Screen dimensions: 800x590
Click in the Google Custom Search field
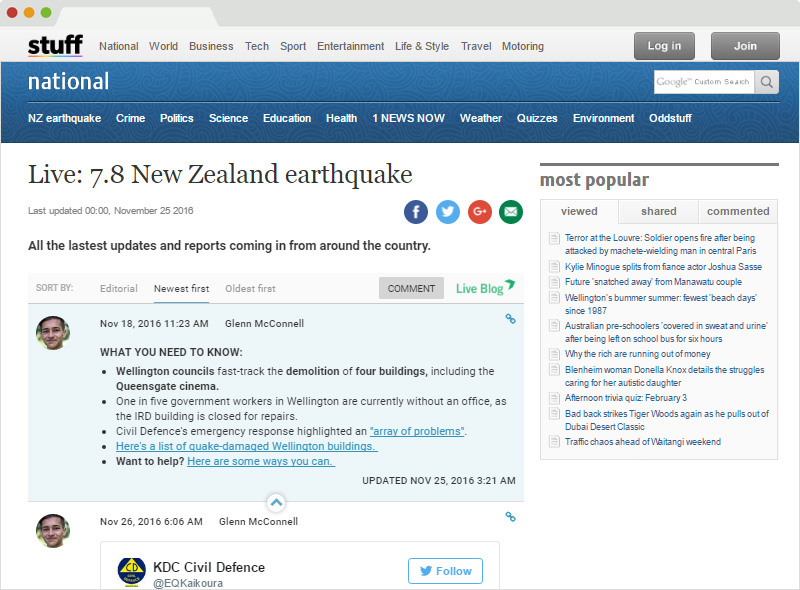pos(704,82)
